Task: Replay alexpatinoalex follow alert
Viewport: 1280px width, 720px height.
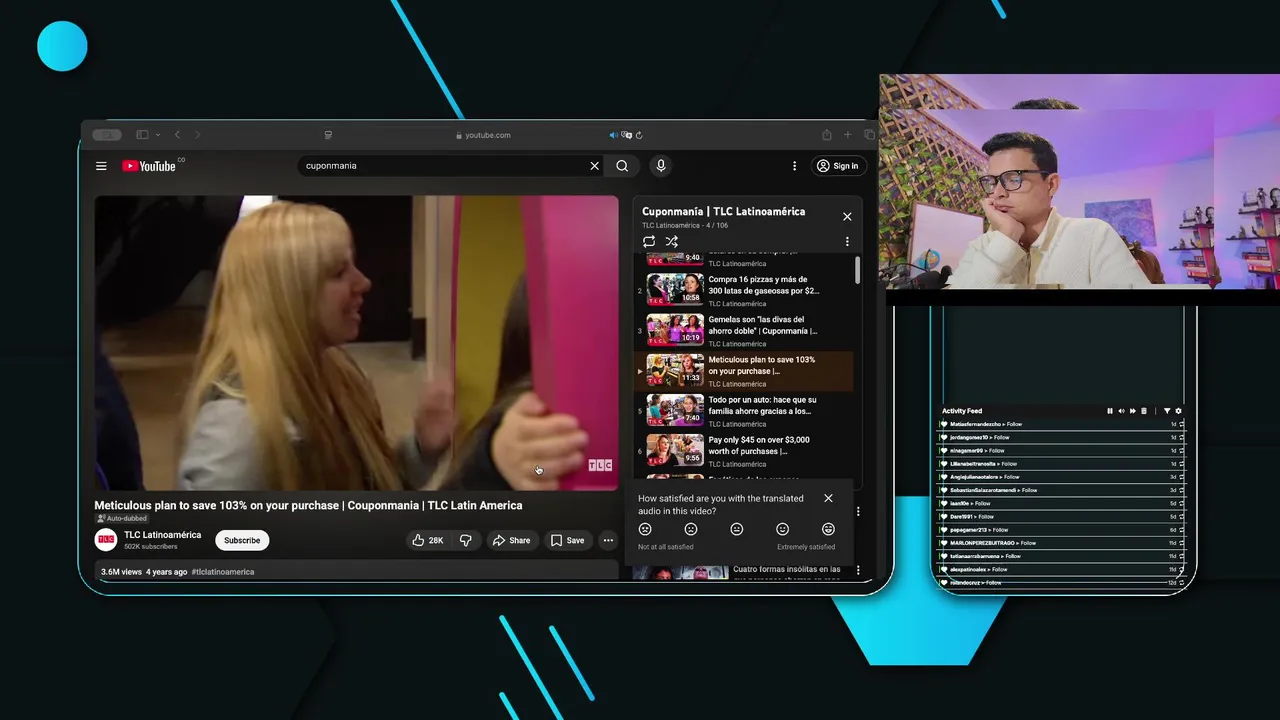Action: coord(1181,569)
